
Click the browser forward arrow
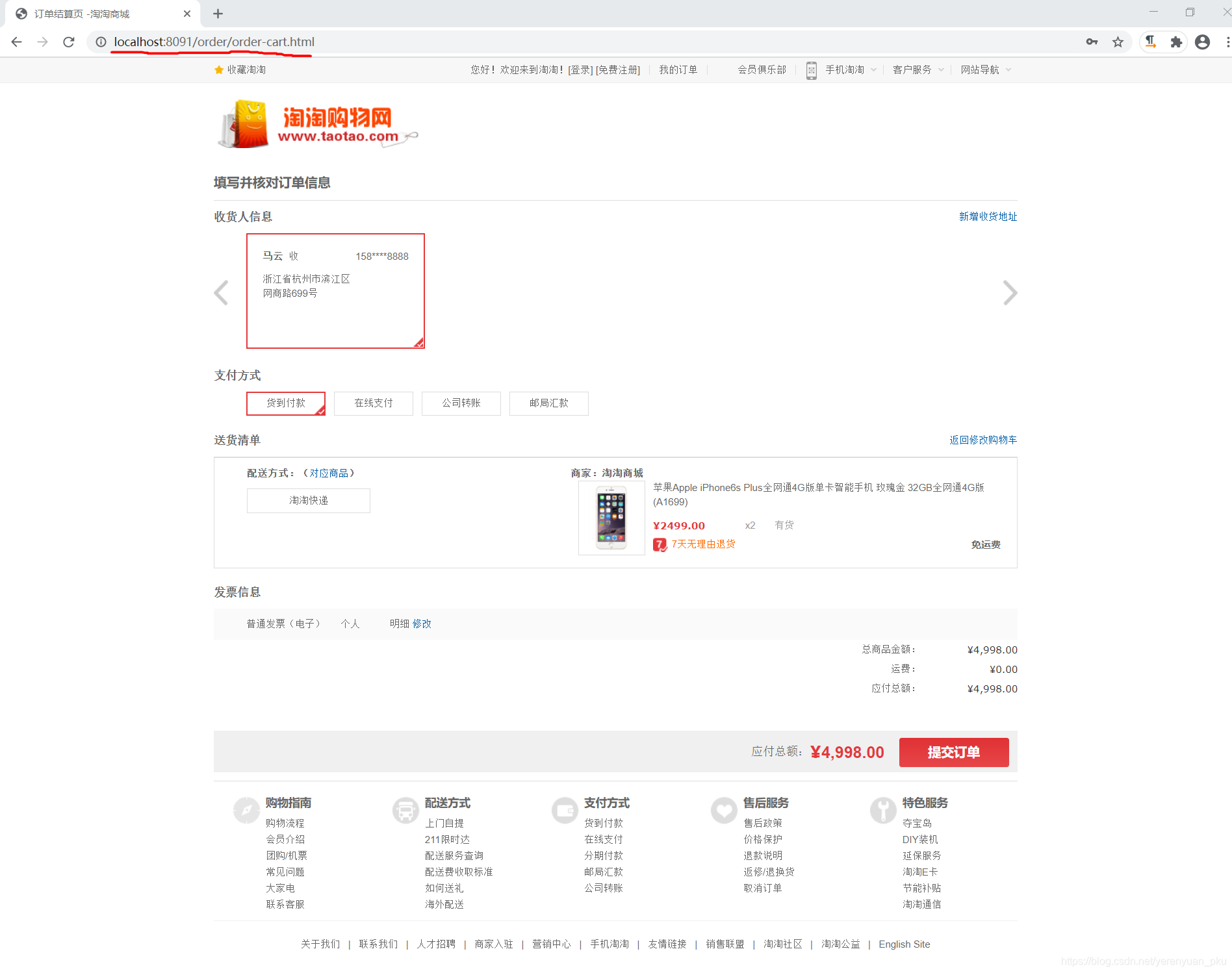(x=43, y=42)
